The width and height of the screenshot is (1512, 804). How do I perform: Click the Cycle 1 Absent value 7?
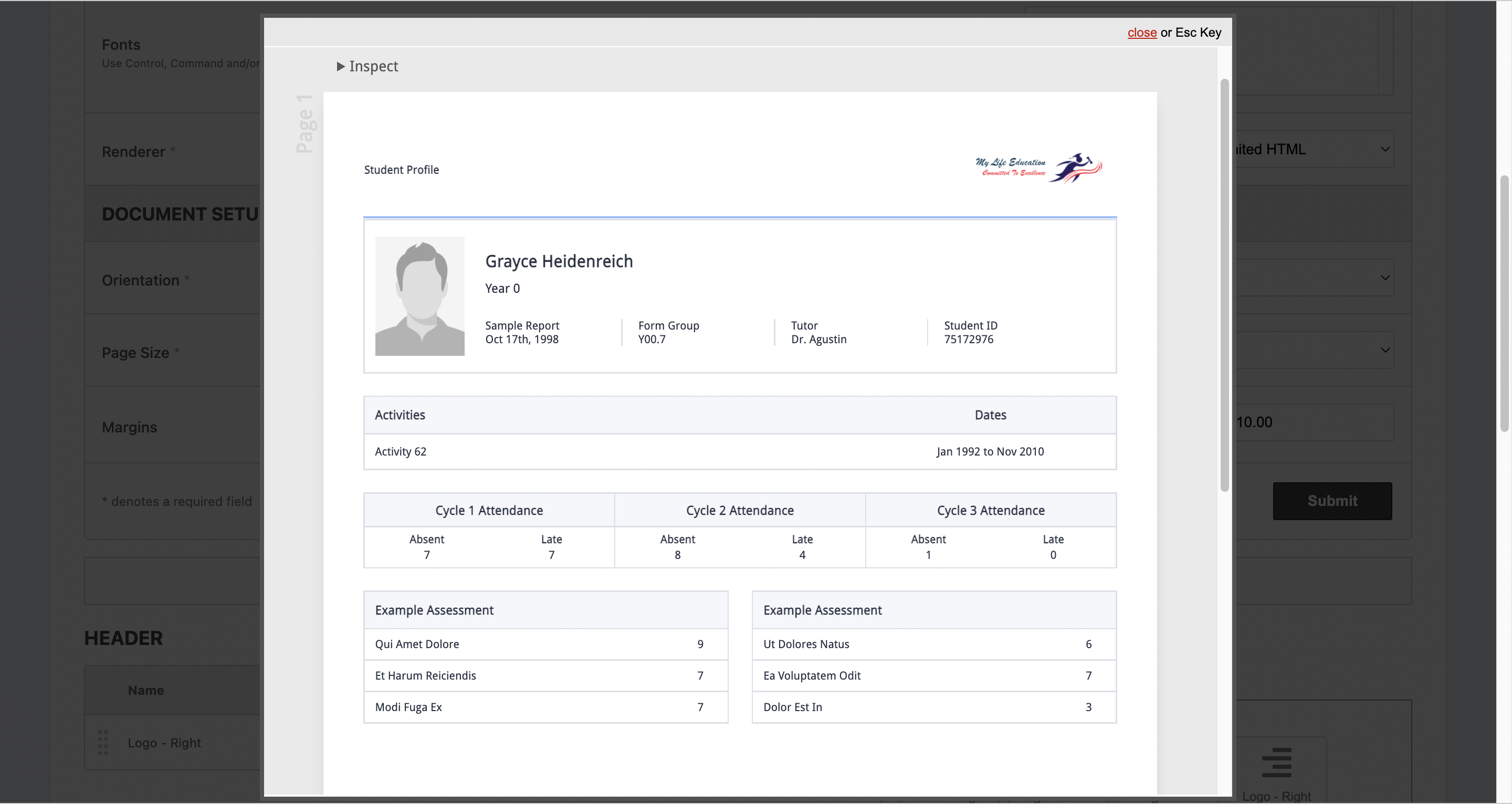point(427,555)
